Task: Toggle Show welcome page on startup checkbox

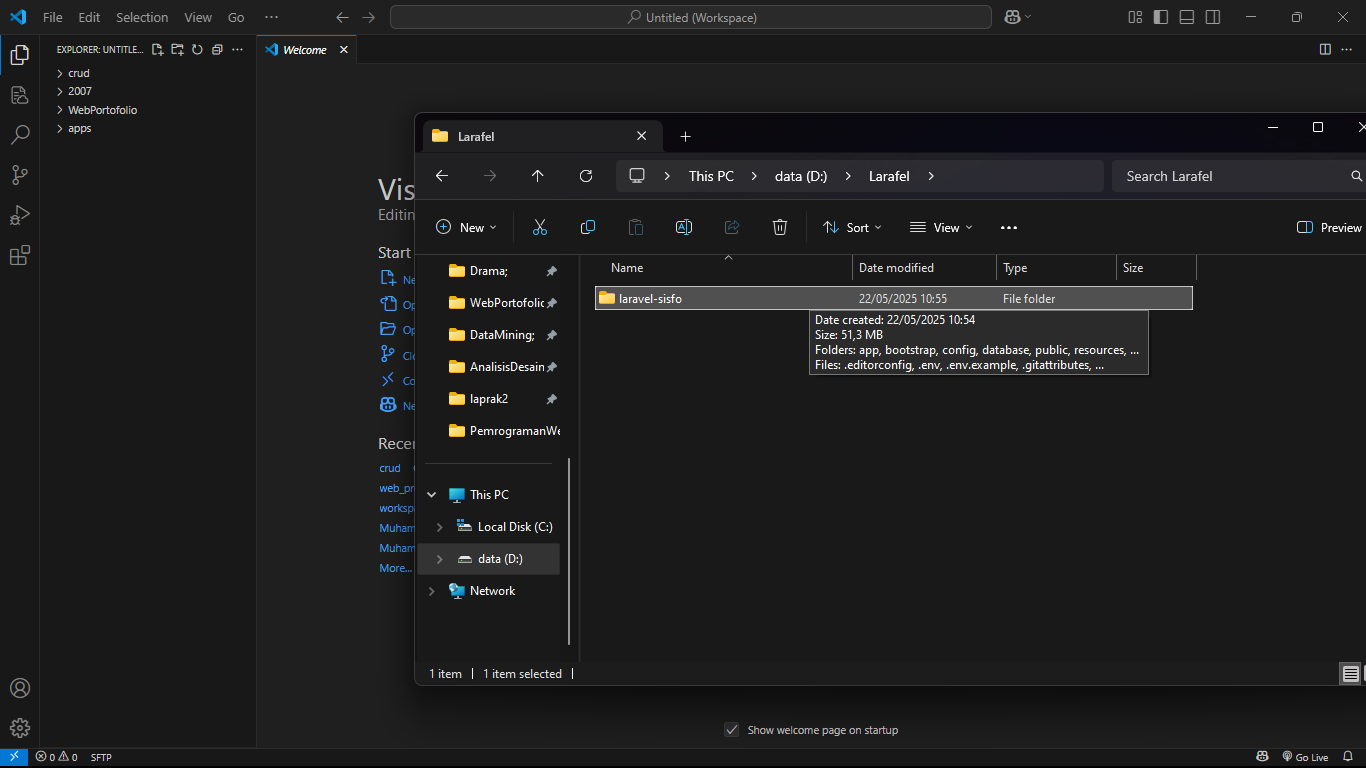Action: tap(732, 730)
